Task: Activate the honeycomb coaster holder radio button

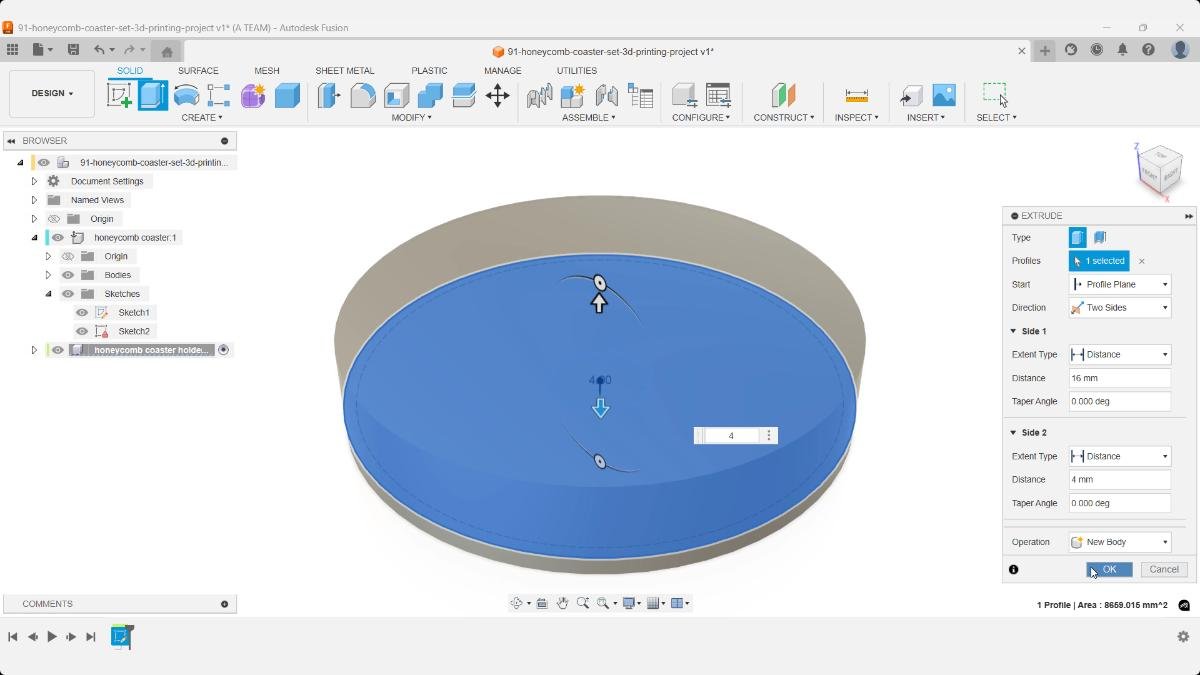Action: click(x=224, y=350)
